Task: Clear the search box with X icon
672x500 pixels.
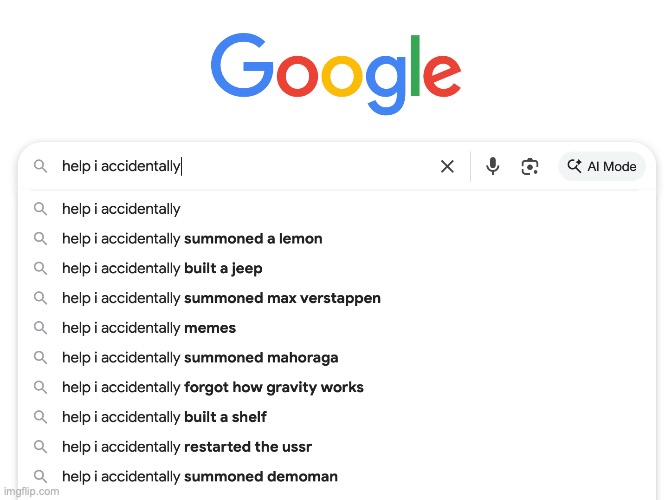Action: point(447,166)
